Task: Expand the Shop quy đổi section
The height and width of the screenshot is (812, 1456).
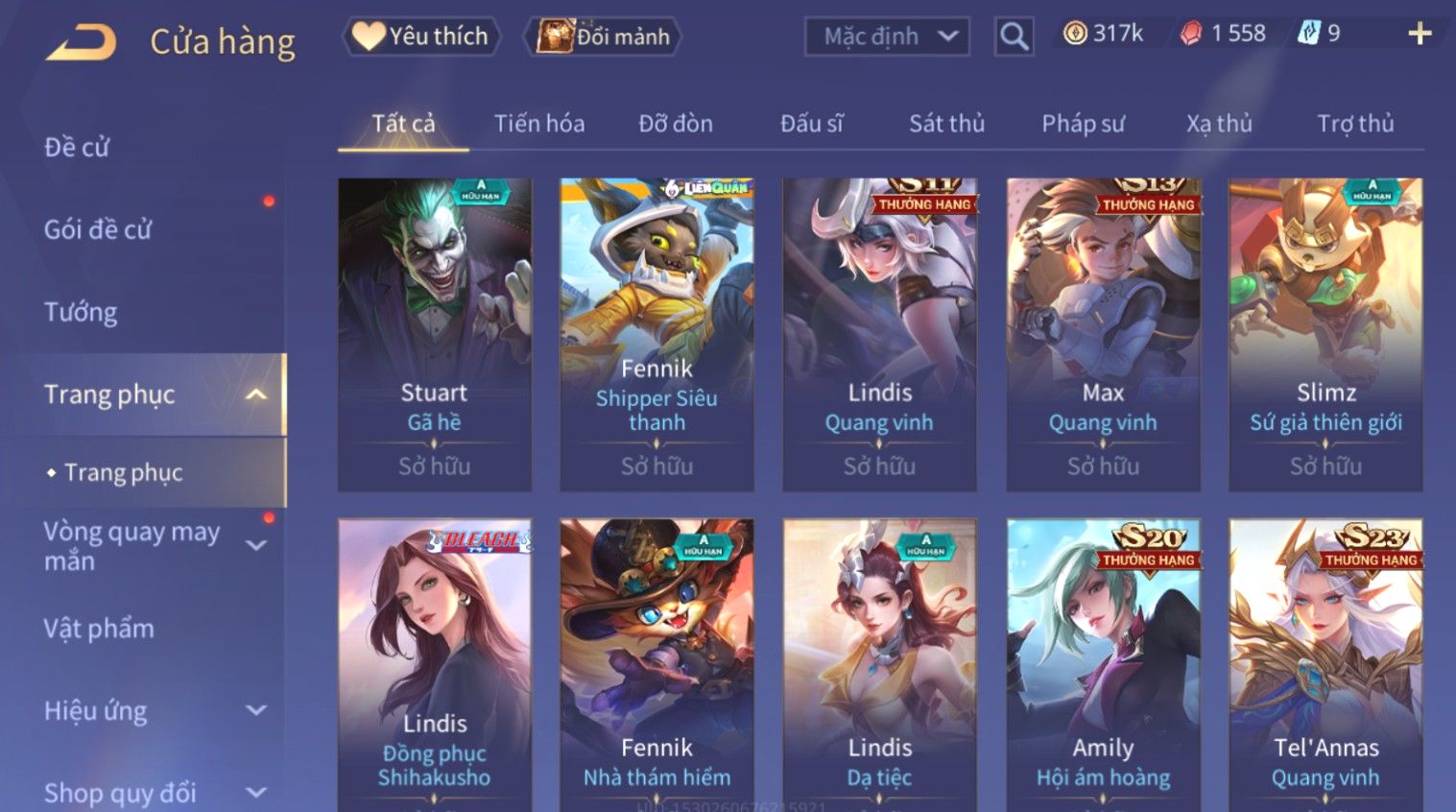Action: 256,793
